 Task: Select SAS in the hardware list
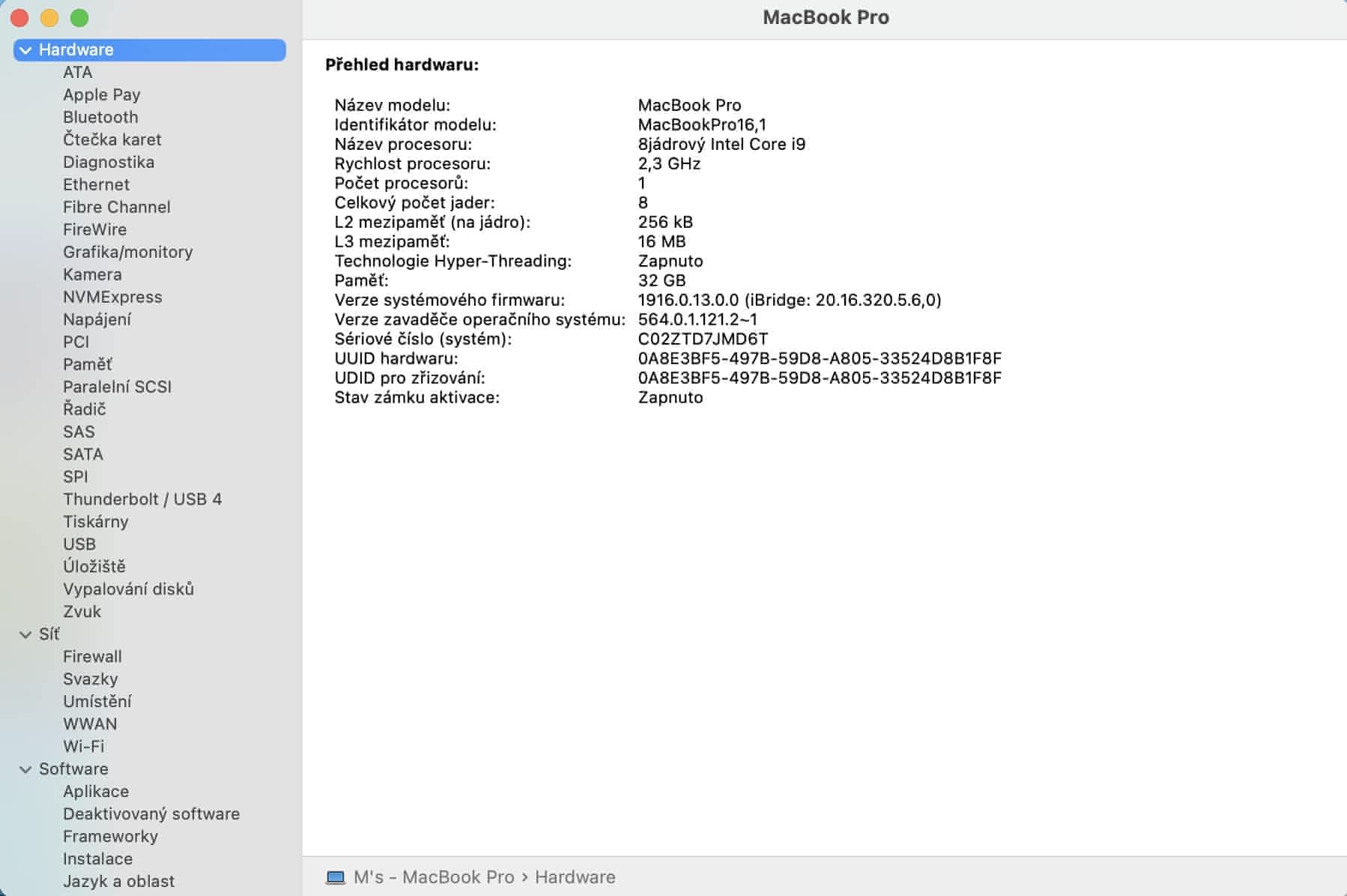pyautogui.click(x=79, y=432)
